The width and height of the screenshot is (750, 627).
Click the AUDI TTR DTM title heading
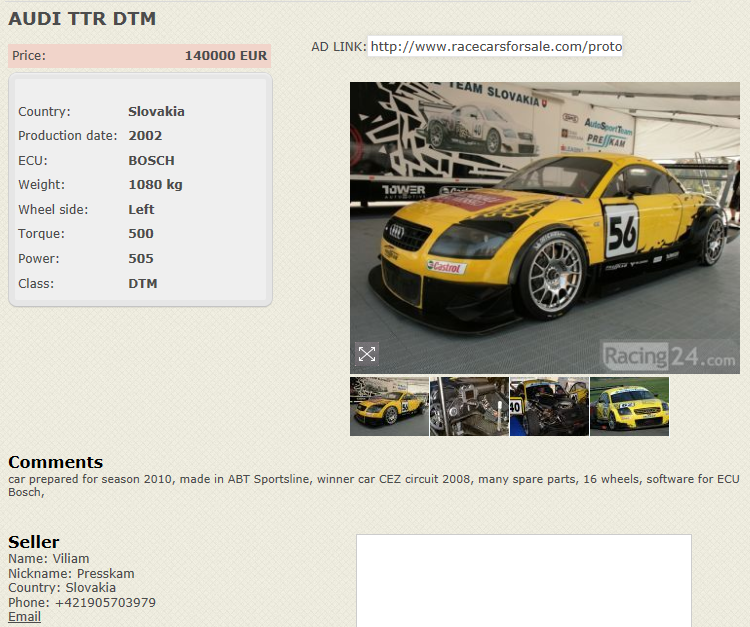click(x=82, y=19)
